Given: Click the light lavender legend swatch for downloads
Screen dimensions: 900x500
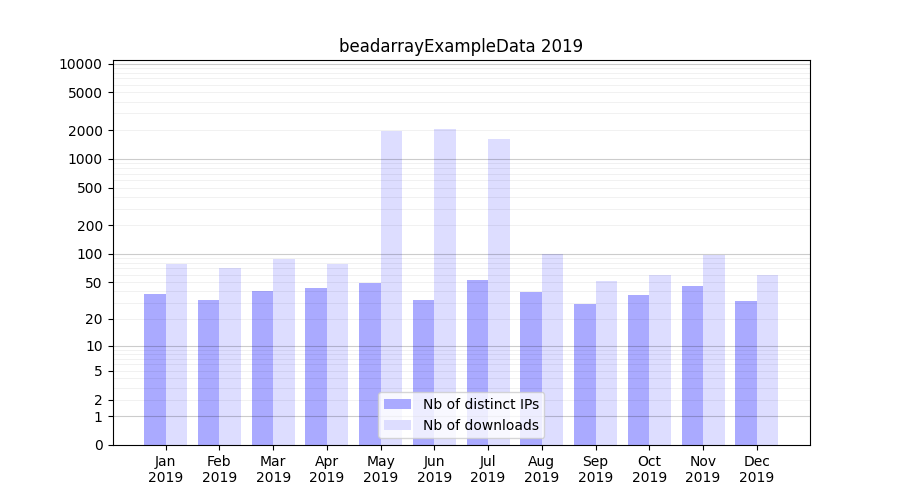Looking at the screenshot, I should [x=397, y=425].
